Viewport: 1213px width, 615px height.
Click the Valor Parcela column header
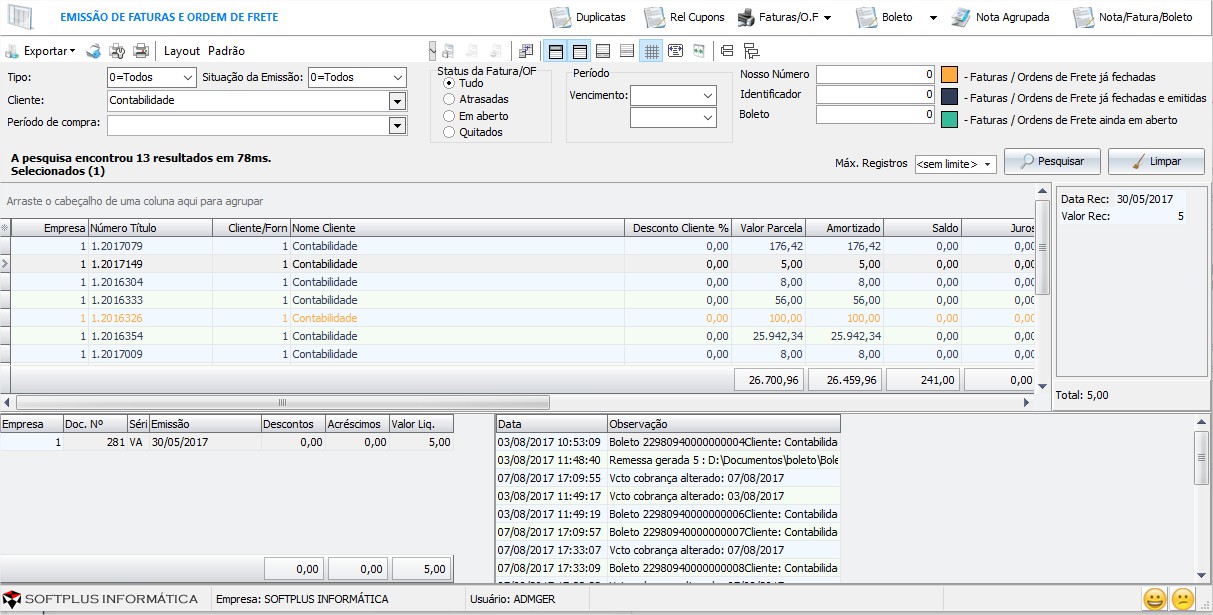point(769,228)
